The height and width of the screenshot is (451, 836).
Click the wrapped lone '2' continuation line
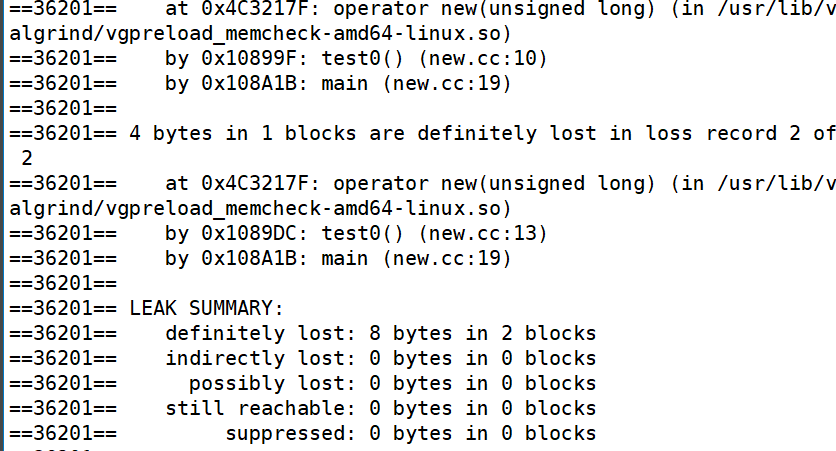click(27, 158)
